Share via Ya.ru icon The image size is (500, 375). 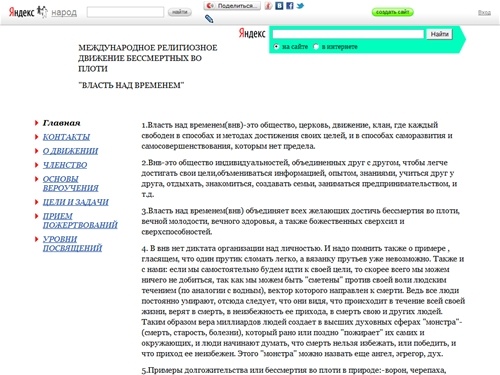(x=269, y=6)
